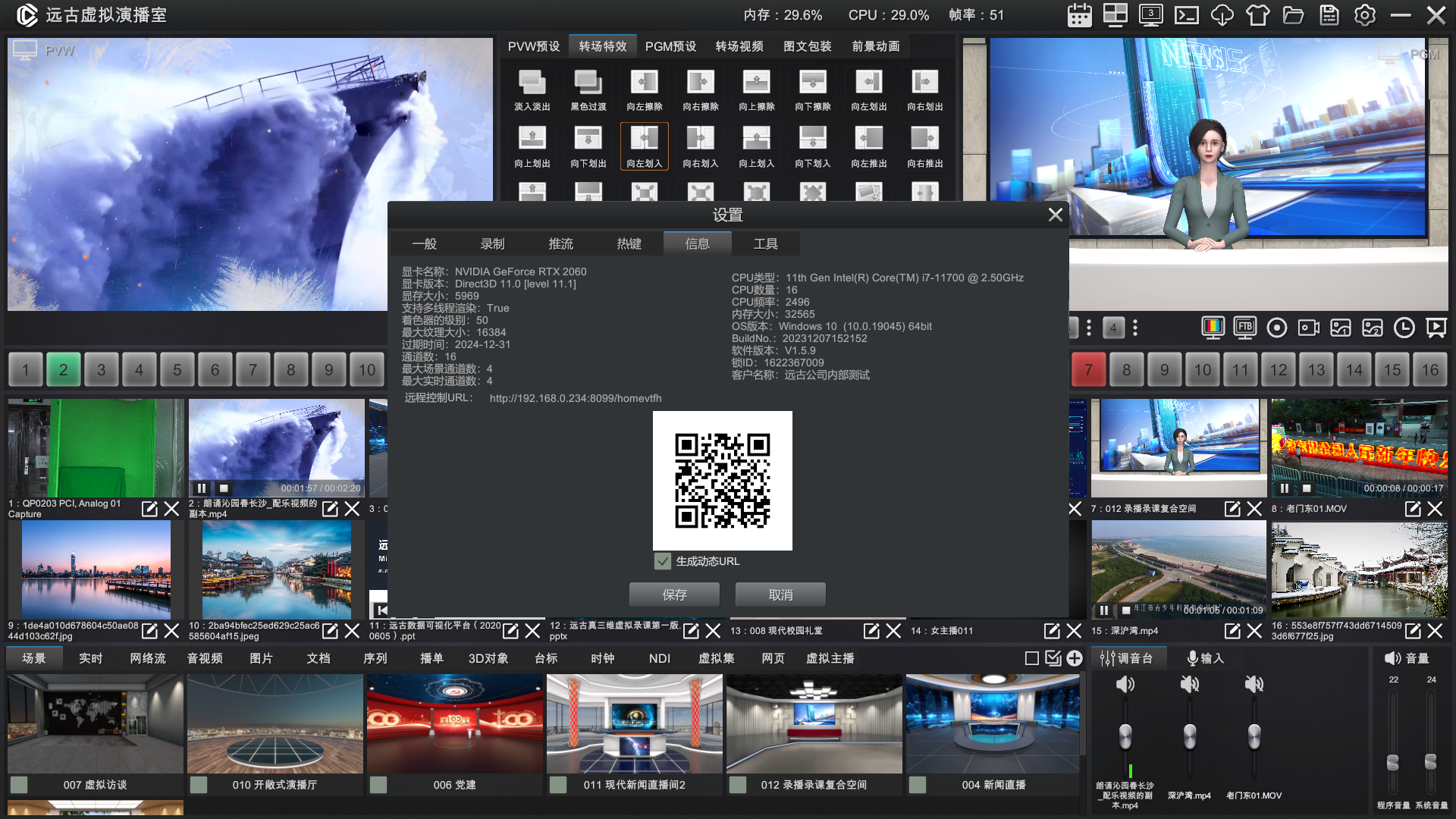Click the 取消 button in settings
The image size is (1456, 819).
[781, 595]
